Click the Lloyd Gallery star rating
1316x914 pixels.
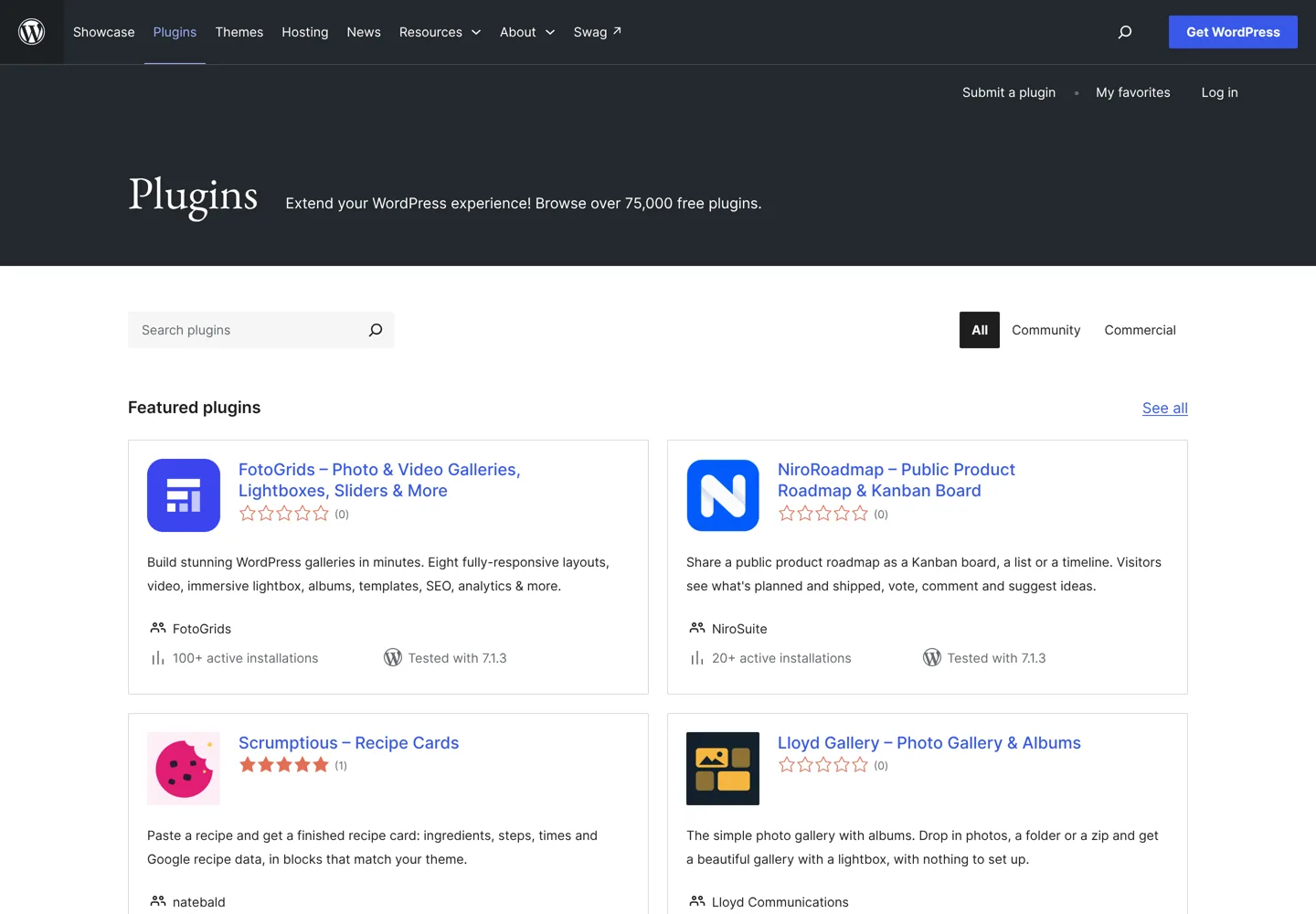[x=823, y=765]
